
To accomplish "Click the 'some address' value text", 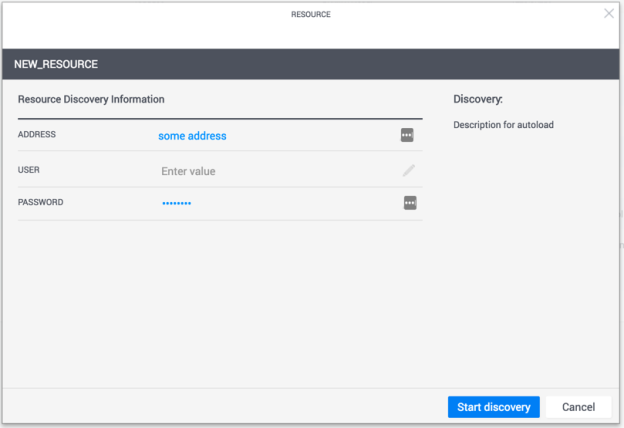I will tap(192, 136).
